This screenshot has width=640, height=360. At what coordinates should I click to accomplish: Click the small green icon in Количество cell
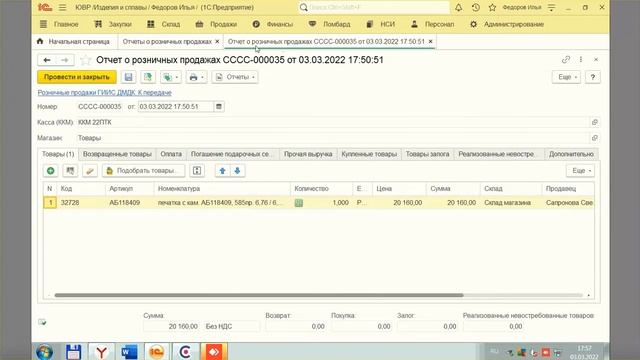[x=299, y=203]
